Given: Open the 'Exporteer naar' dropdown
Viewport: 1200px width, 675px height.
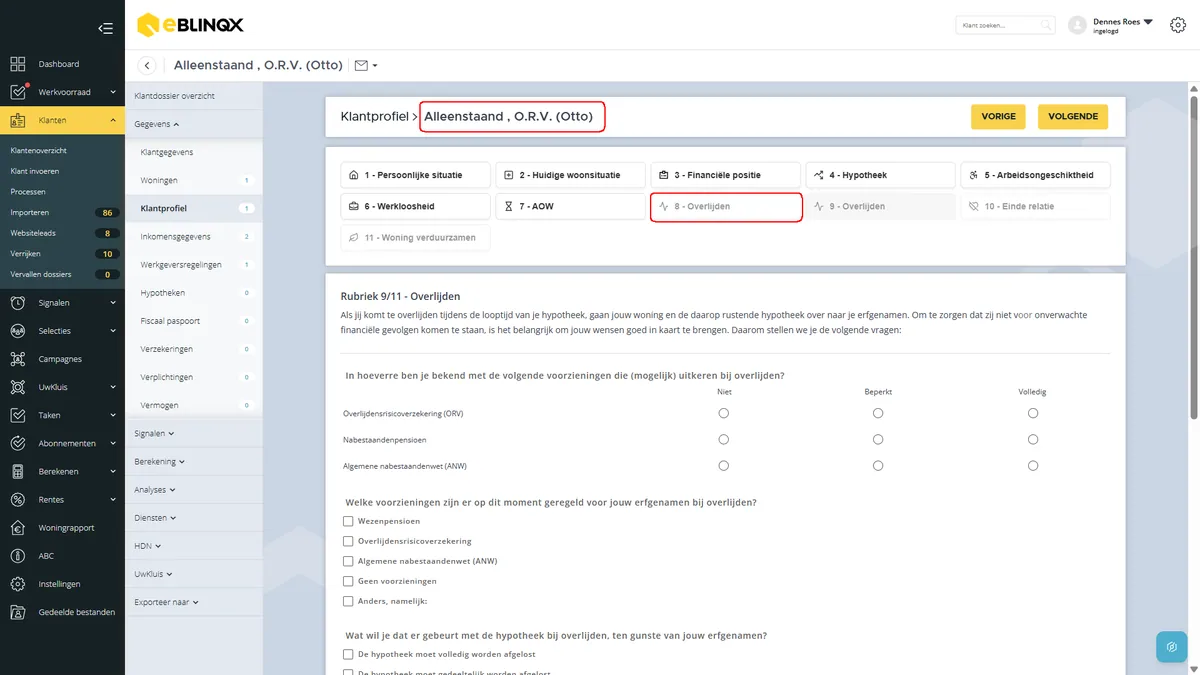Looking at the screenshot, I should 166,602.
